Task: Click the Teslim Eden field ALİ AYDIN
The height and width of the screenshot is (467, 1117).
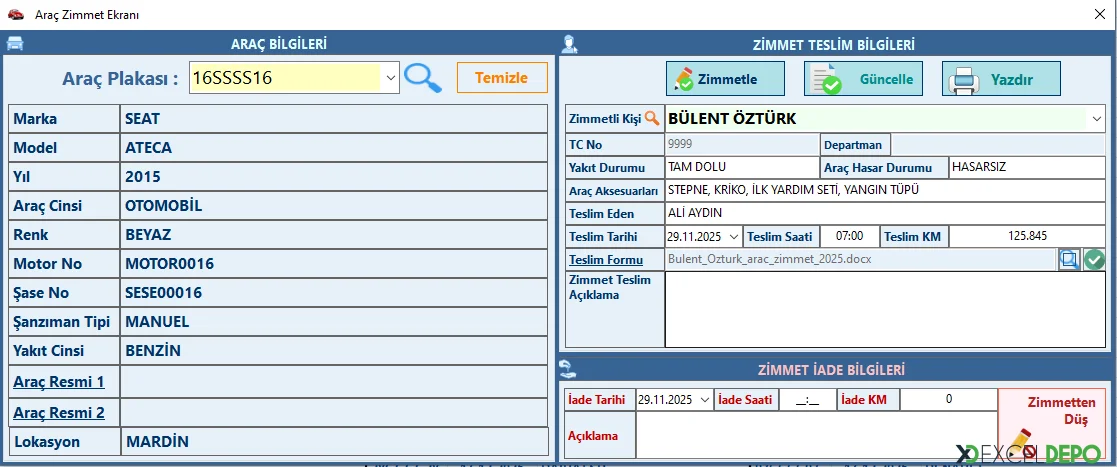Action: pos(885,213)
